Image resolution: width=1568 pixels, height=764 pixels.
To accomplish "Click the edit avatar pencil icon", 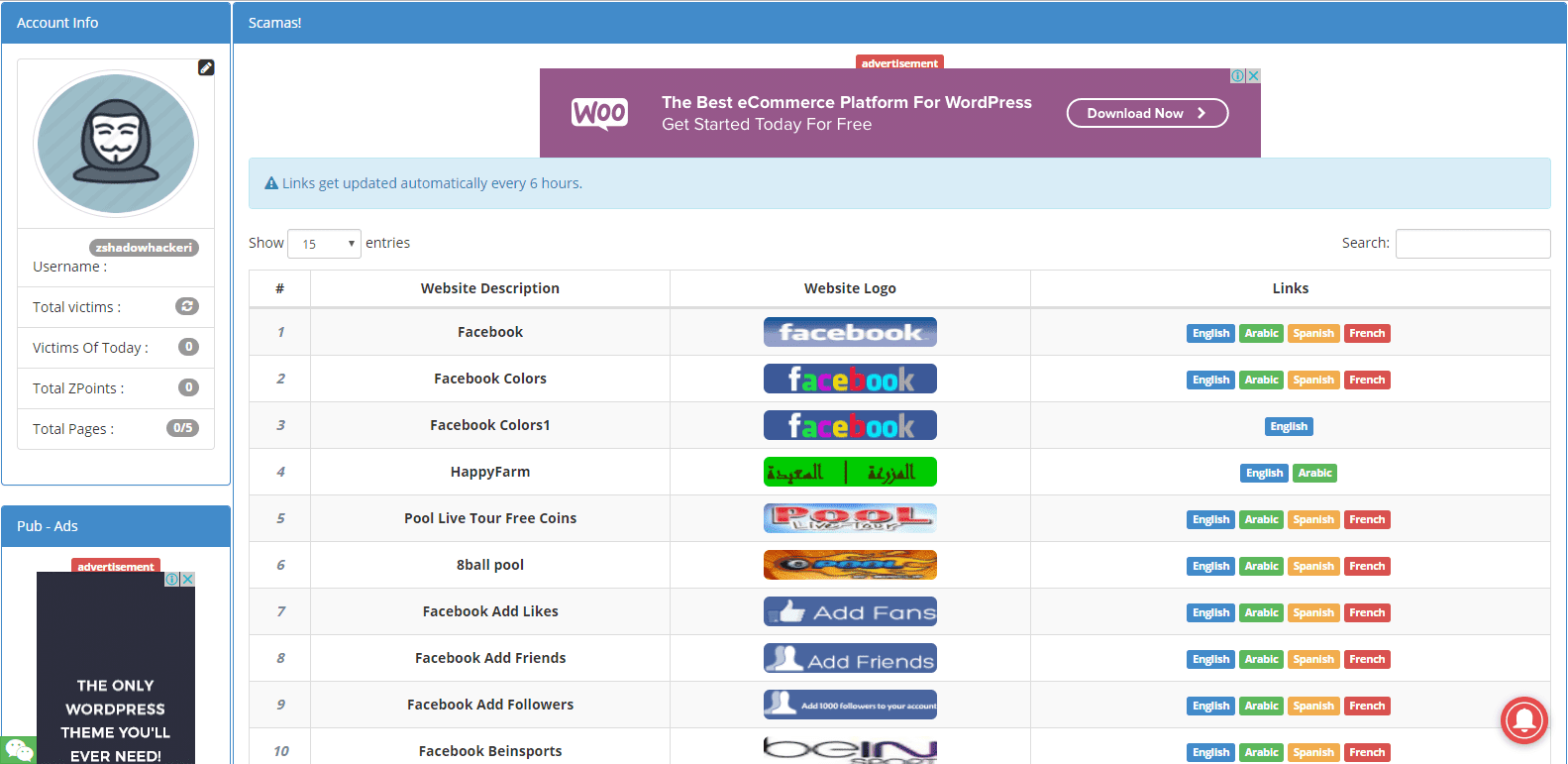I will click(x=206, y=67).
